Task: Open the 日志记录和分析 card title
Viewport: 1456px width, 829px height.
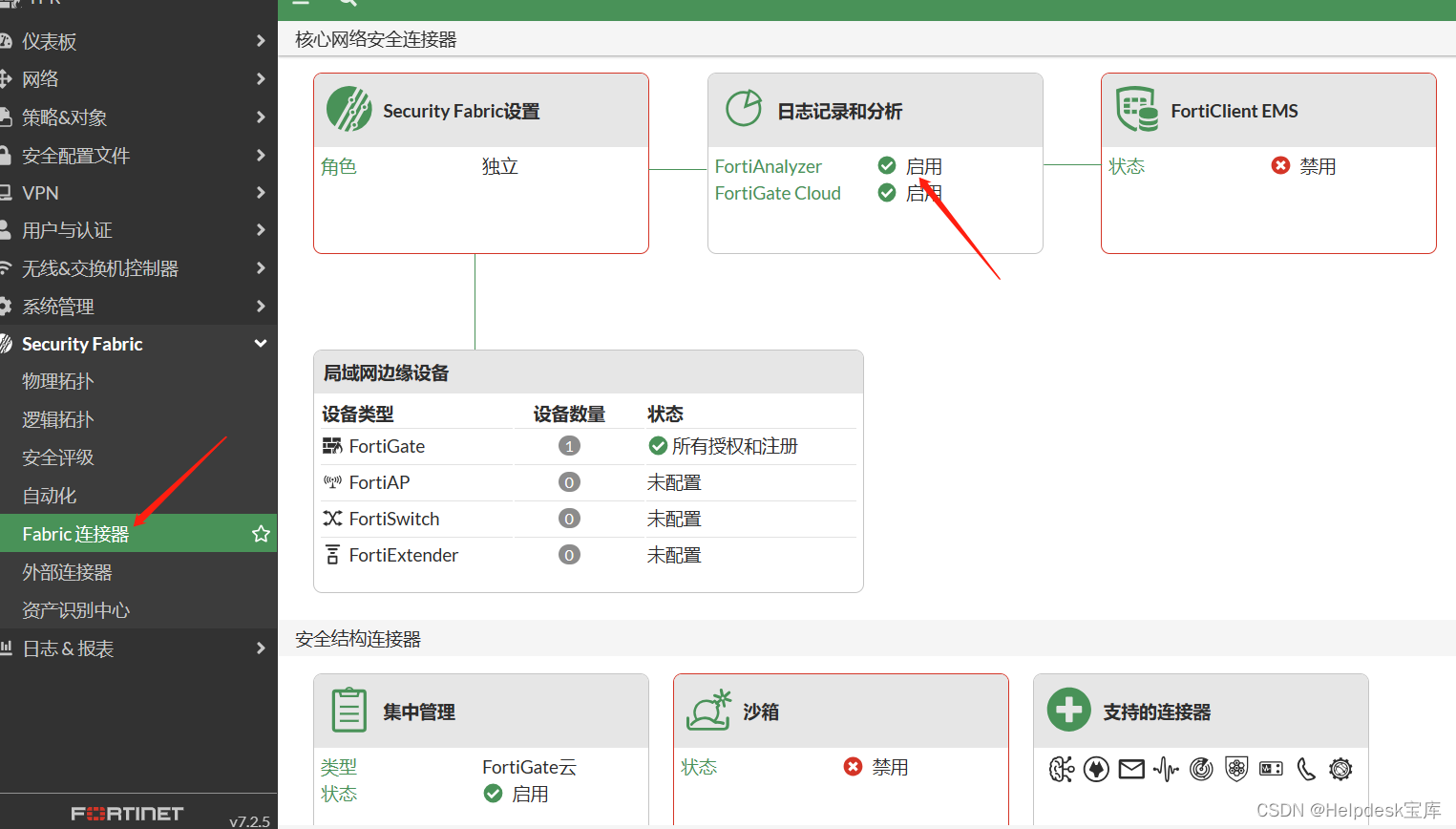Action: (x=840, y=111)
